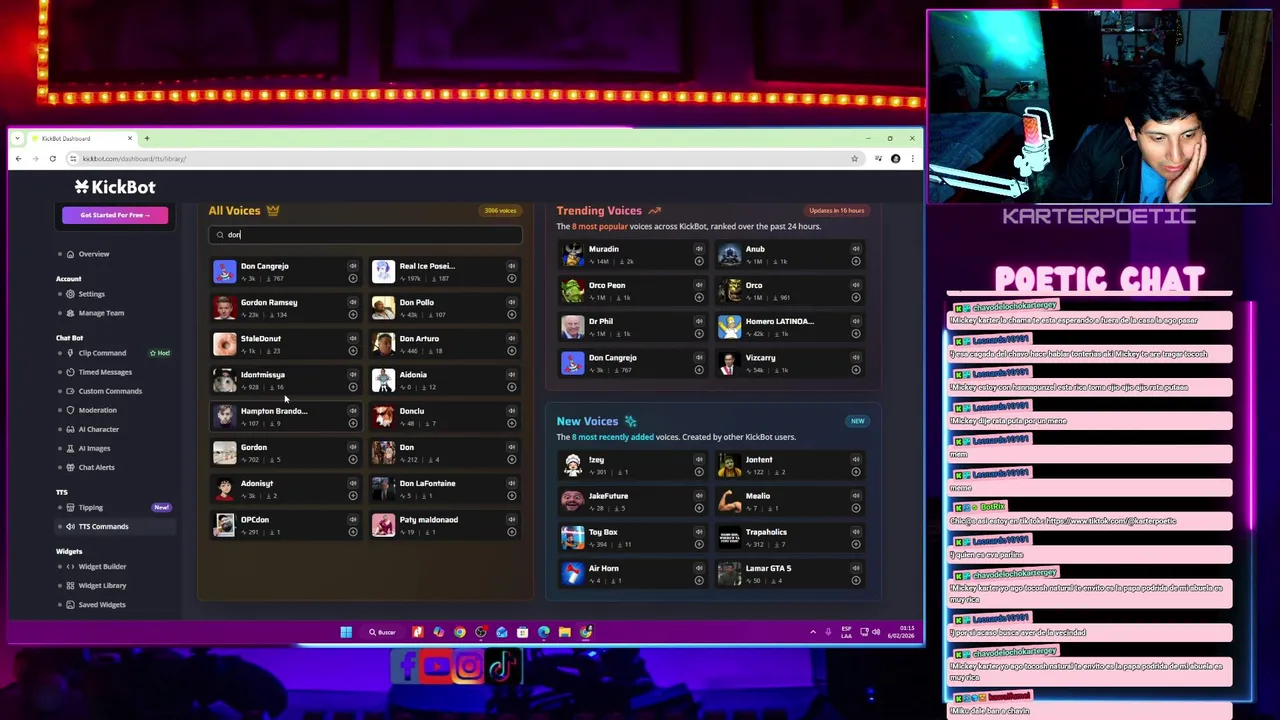The width and height of the screenshot is (1280, 720).
Task: Go back with browser back arrow
Action: 18,159
